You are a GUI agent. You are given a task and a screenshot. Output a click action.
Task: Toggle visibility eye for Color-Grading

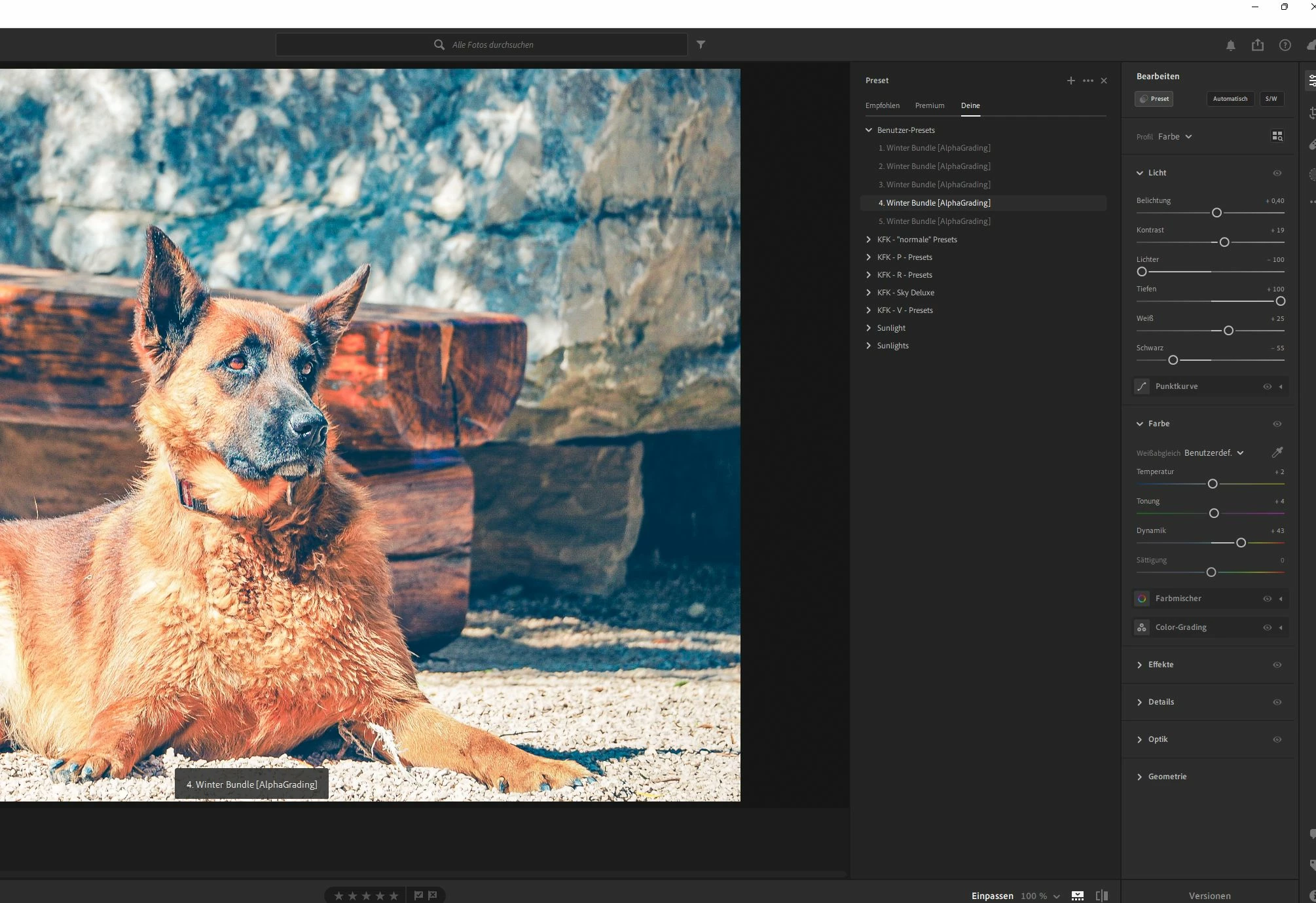pos(1267,627)
